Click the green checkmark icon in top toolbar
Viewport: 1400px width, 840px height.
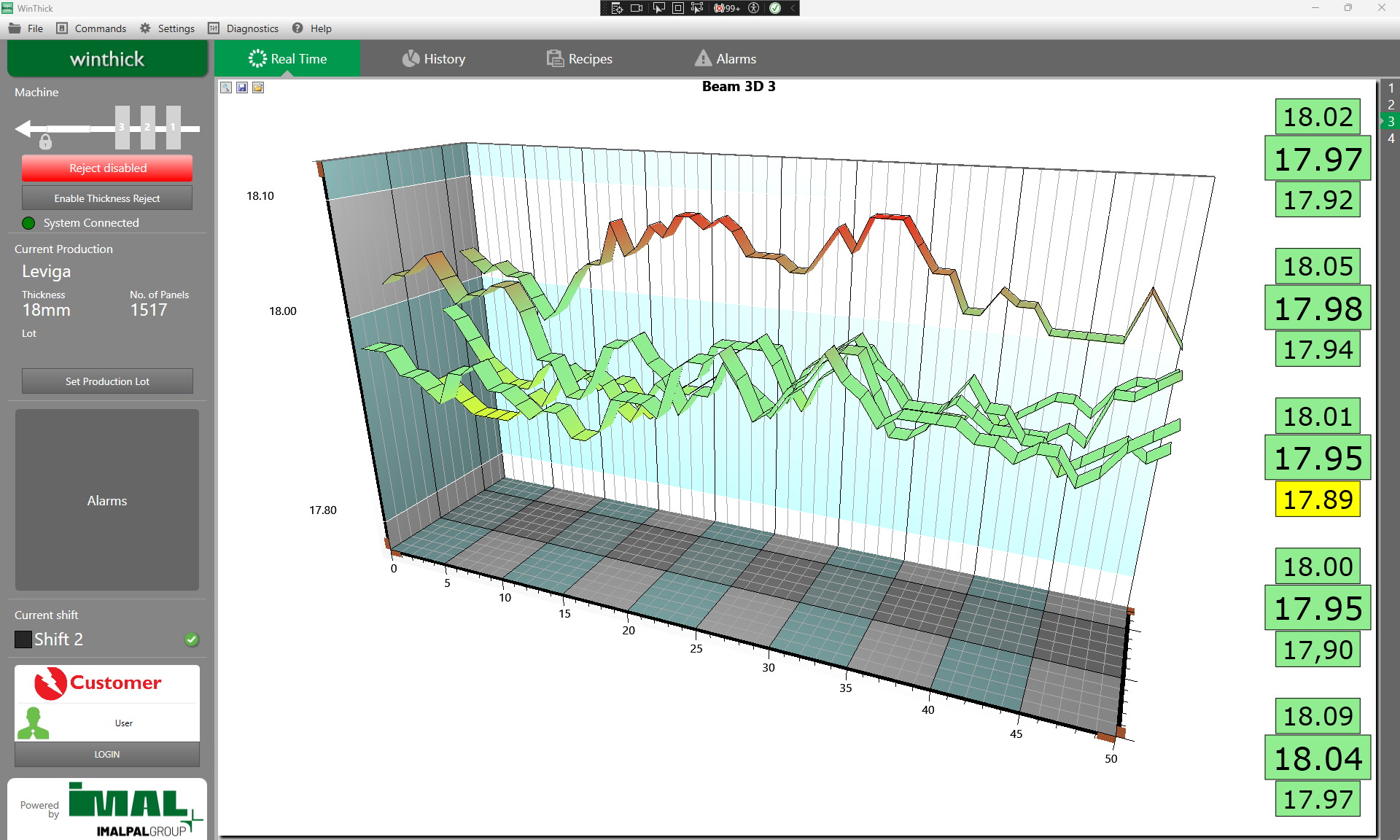[775, 8]
